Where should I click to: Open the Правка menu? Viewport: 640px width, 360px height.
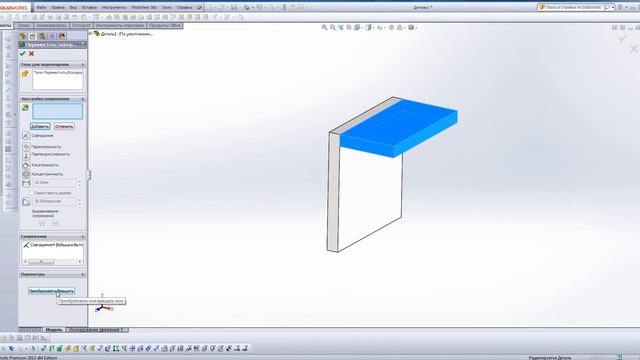point(58,7)
